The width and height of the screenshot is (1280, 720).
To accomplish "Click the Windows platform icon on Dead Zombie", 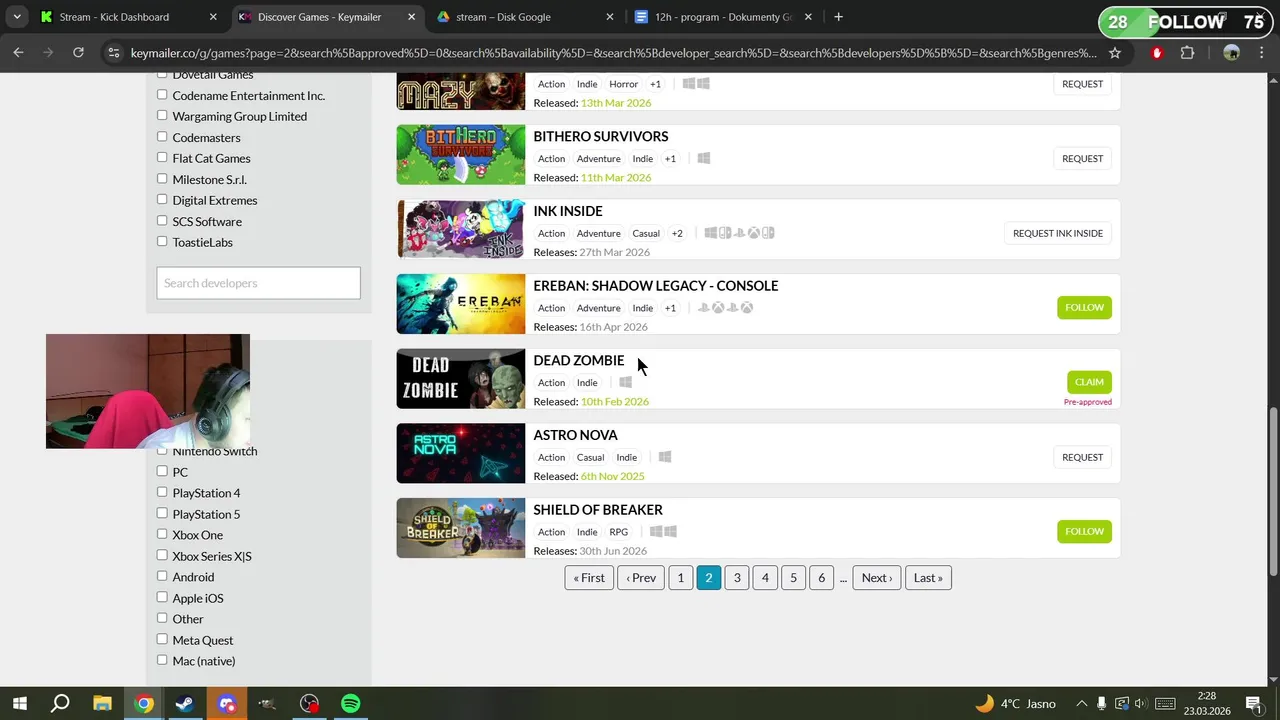I will coord(625,382).
